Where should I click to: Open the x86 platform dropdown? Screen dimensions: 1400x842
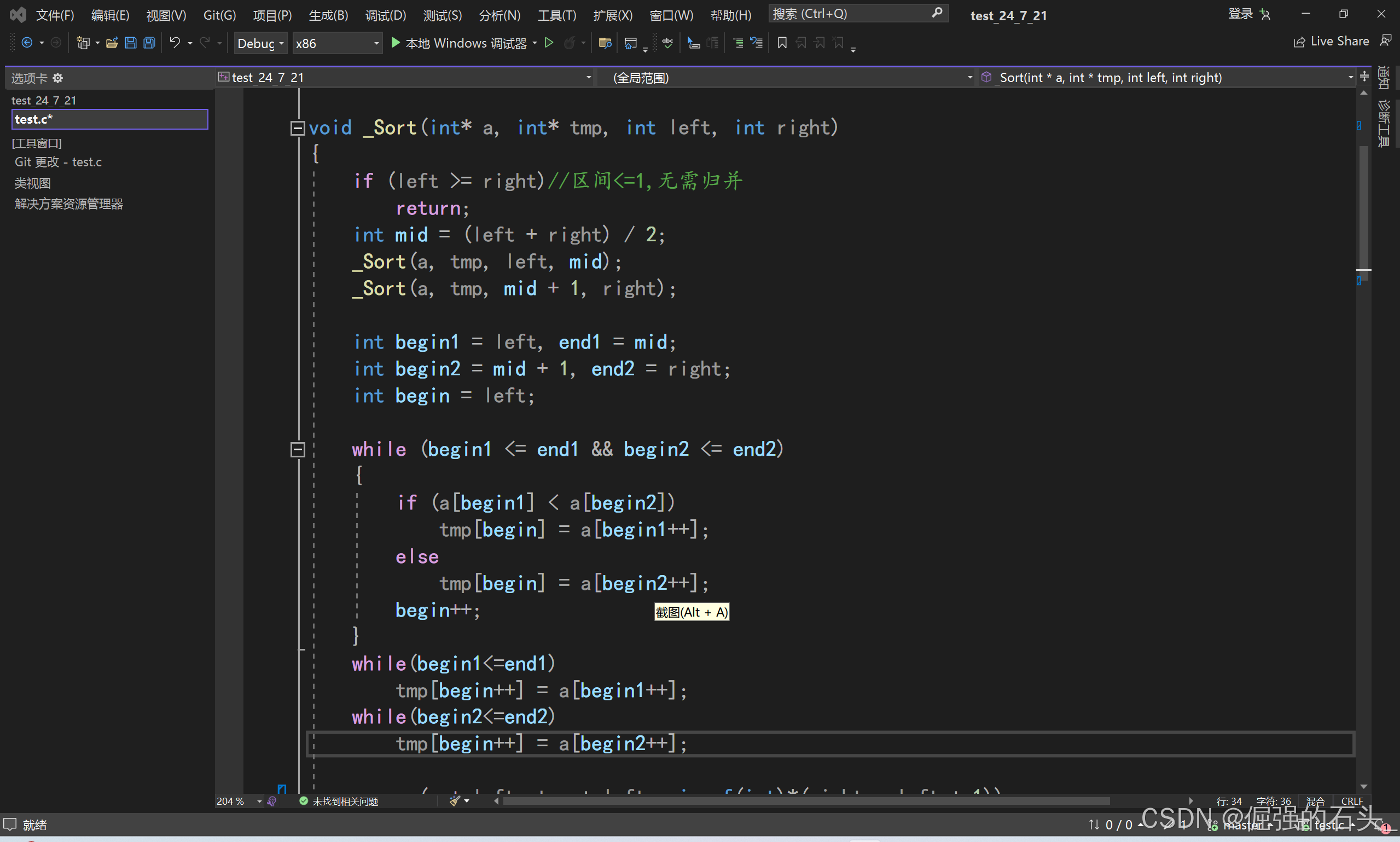click(x=337, y=44)
